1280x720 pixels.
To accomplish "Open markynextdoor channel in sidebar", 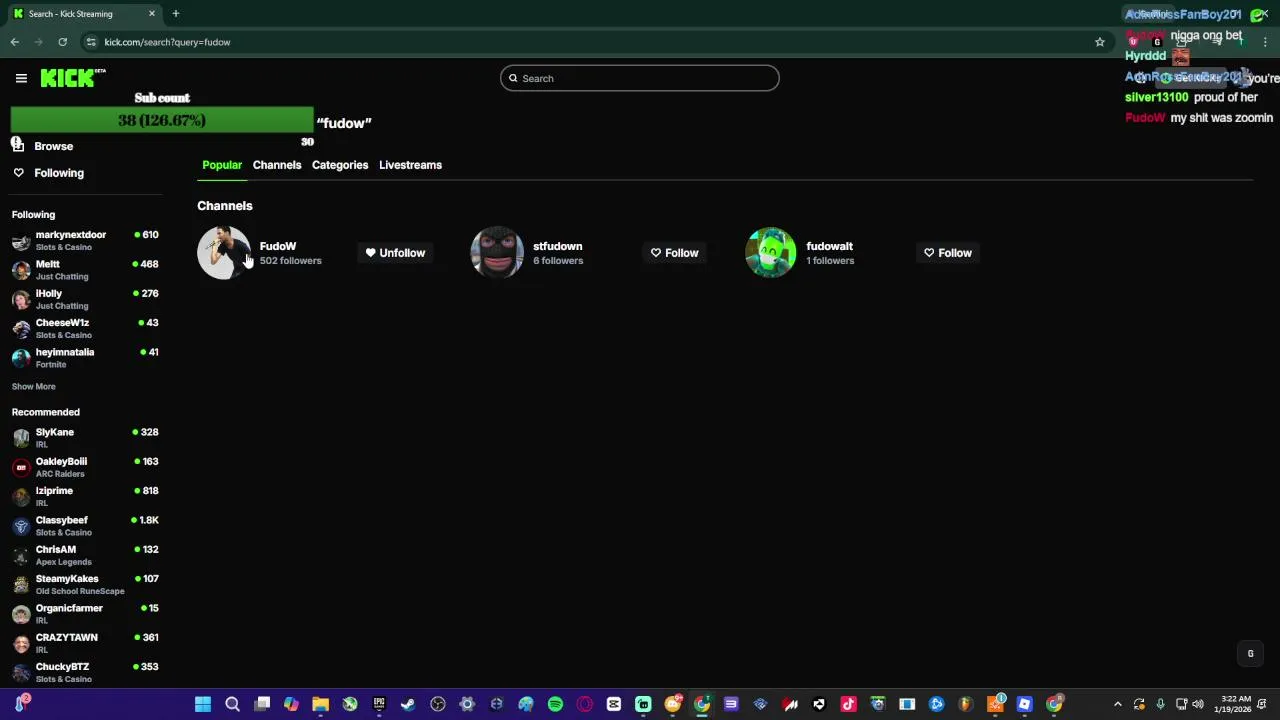I will pos(85,241).
